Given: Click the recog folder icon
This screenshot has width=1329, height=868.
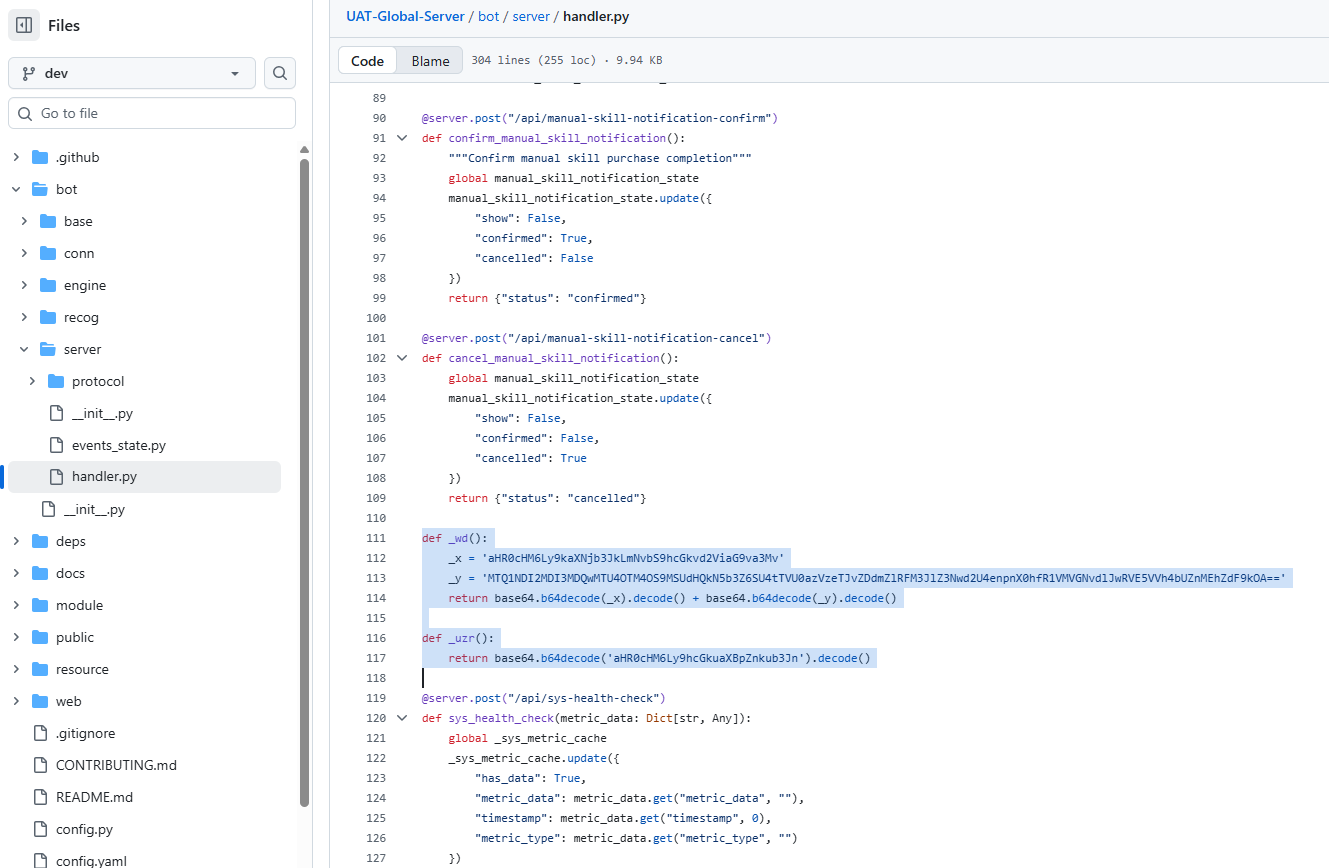Looking at the screenshot, I should click(x=48, y=317).
